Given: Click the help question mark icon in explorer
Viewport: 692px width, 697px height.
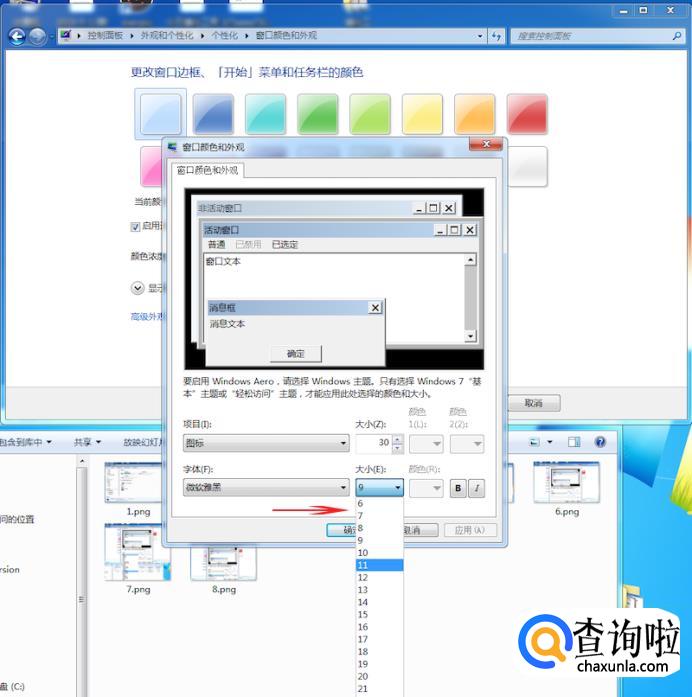Looking at the screenshot, I should 600,442.
